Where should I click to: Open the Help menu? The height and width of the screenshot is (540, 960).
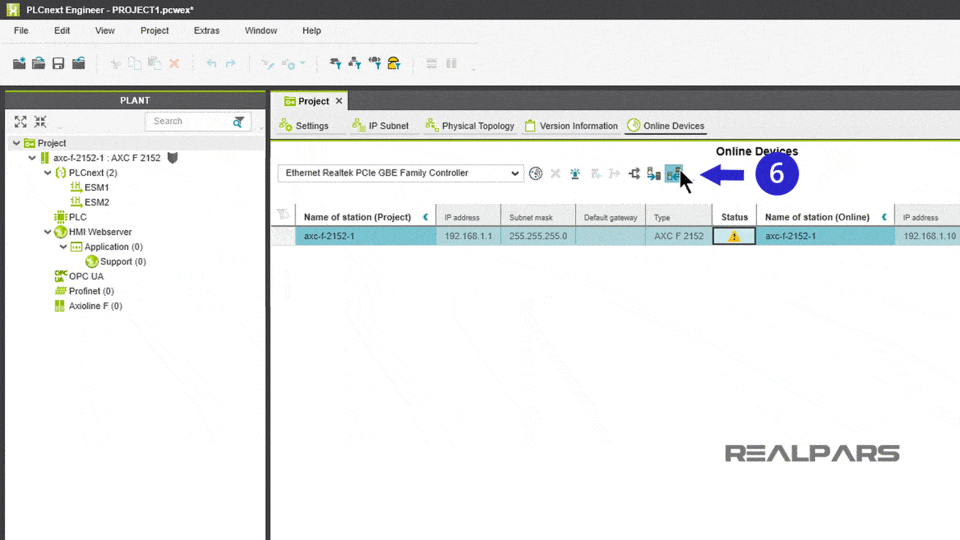point(312,31)
